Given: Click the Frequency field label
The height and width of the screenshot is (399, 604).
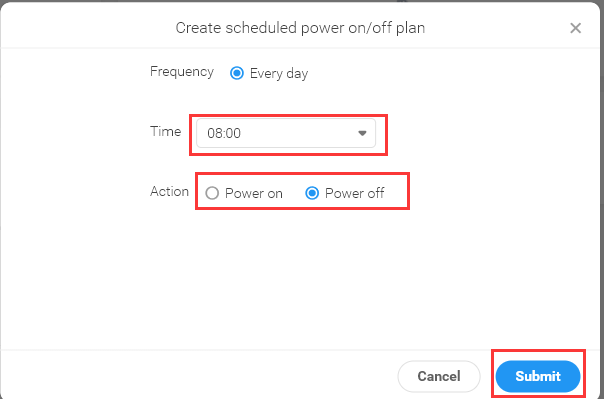Looking at the screenshot, I should (182, 72).
